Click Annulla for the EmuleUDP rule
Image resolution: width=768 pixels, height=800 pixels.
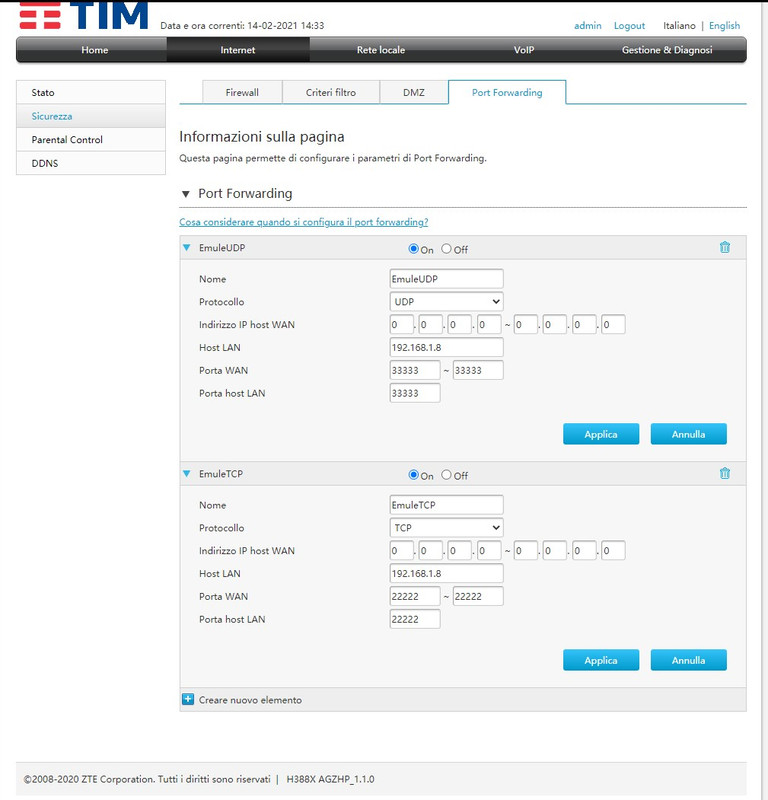pos(688,434)
